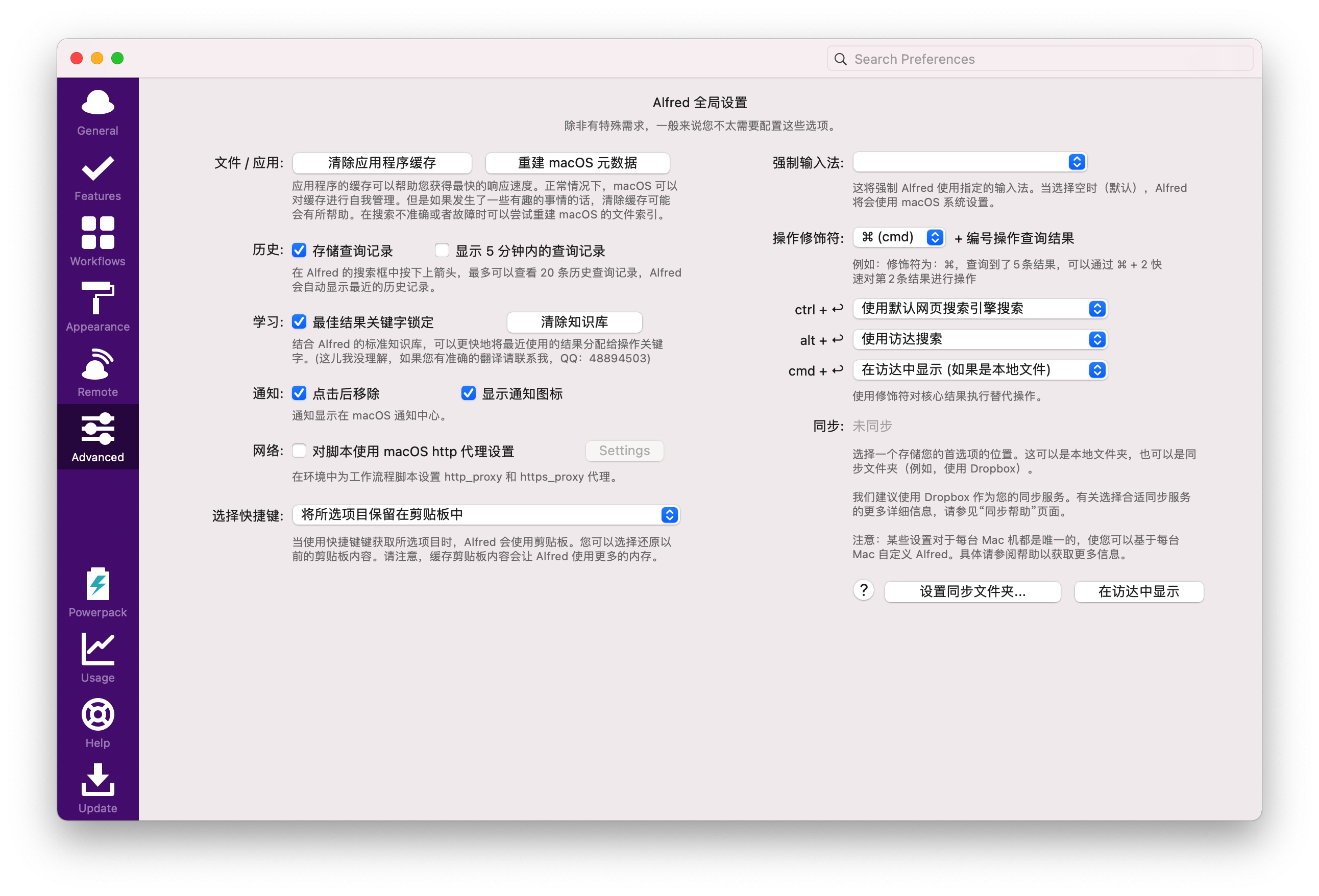Image resolution: width=1319 pixels, height=896 pixels.
Task: Toggle 显示通知图标 checkbox
Action: click(x=468, y=393)
